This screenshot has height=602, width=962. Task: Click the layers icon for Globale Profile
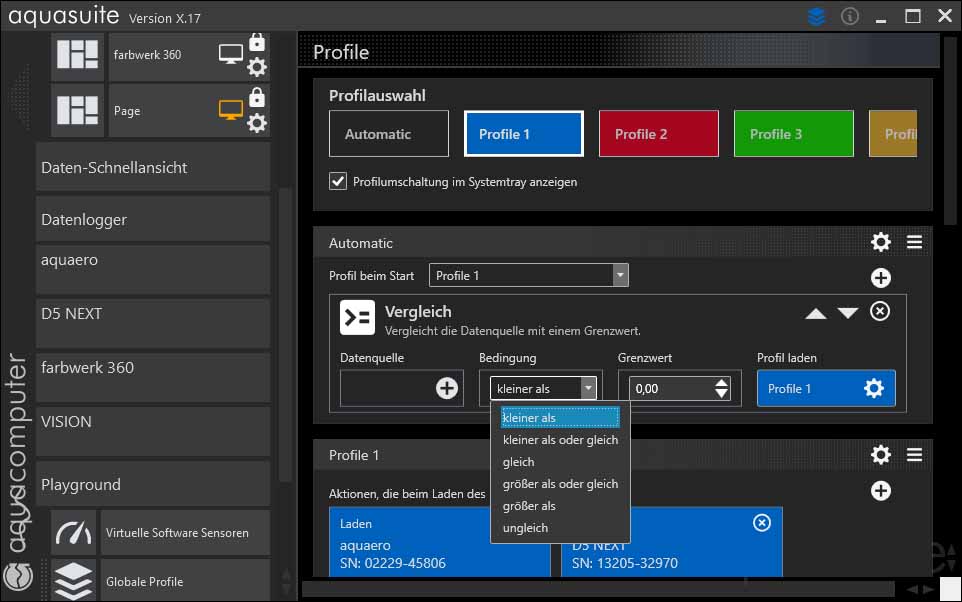coord(74,581)
